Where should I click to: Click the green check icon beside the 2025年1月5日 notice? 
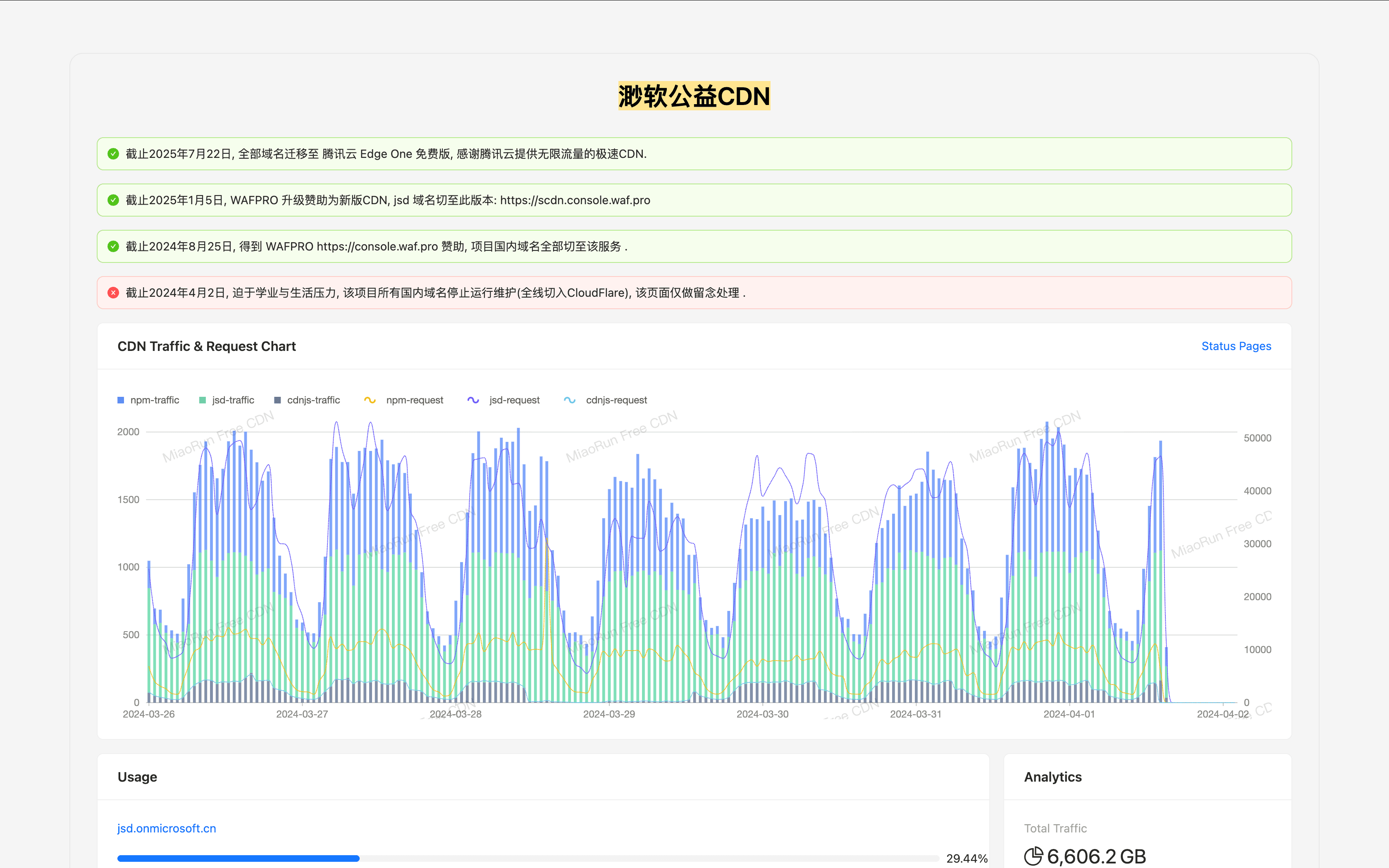click(x=113, y=200)
